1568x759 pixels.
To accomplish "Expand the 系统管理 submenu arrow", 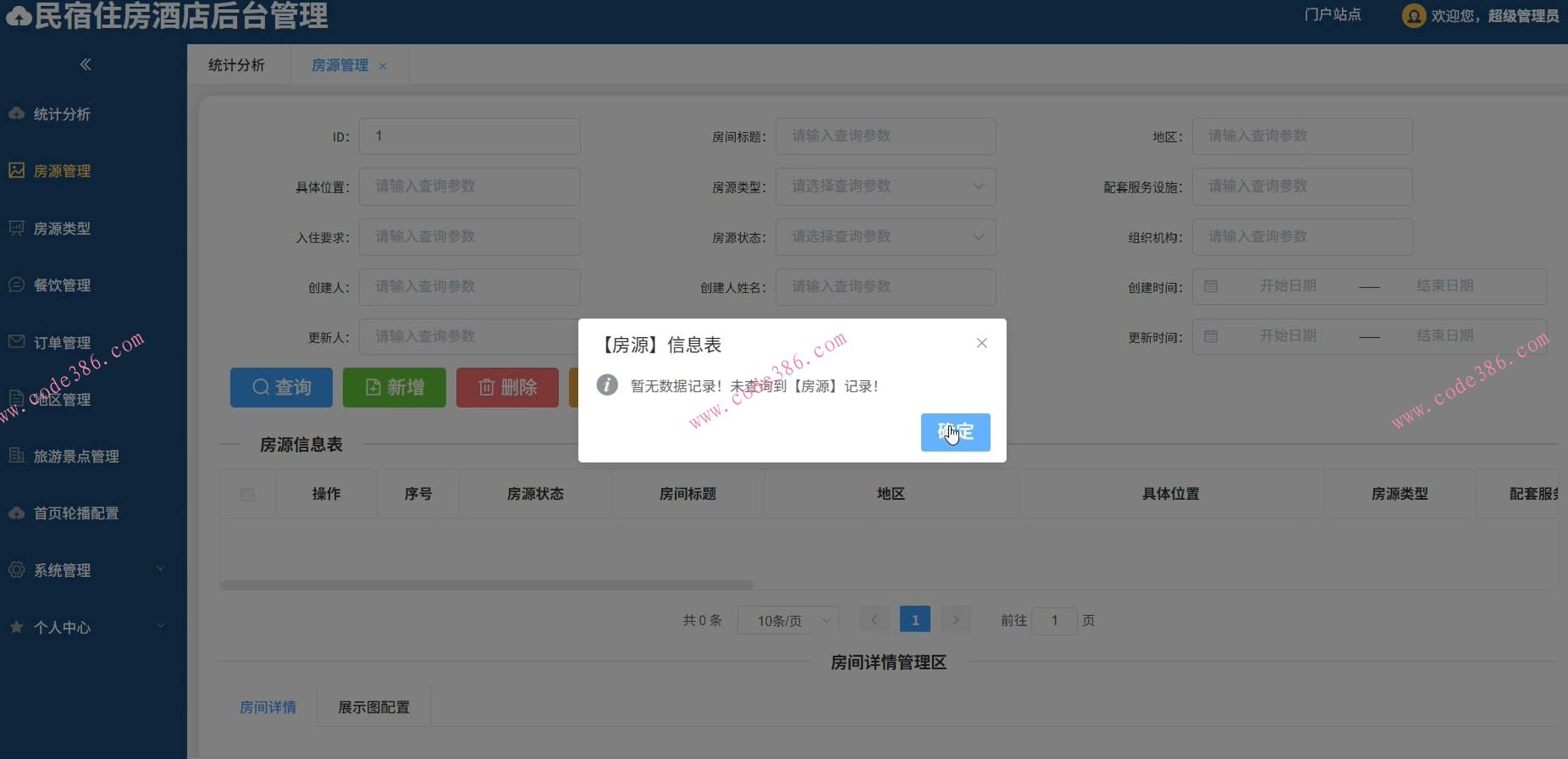I will [x=160, y=568].
